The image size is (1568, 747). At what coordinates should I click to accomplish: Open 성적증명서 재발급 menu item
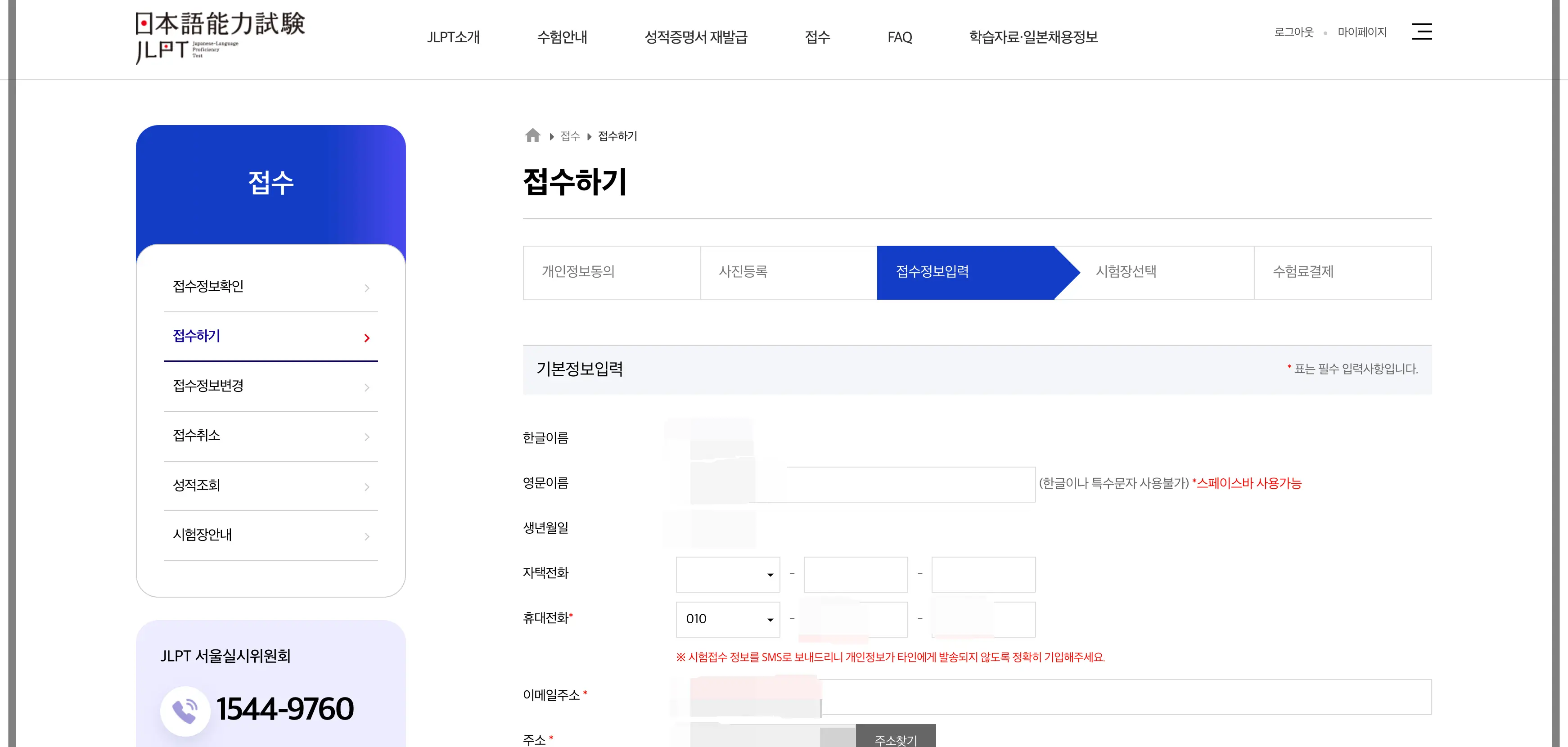click(x=695, y=37)
